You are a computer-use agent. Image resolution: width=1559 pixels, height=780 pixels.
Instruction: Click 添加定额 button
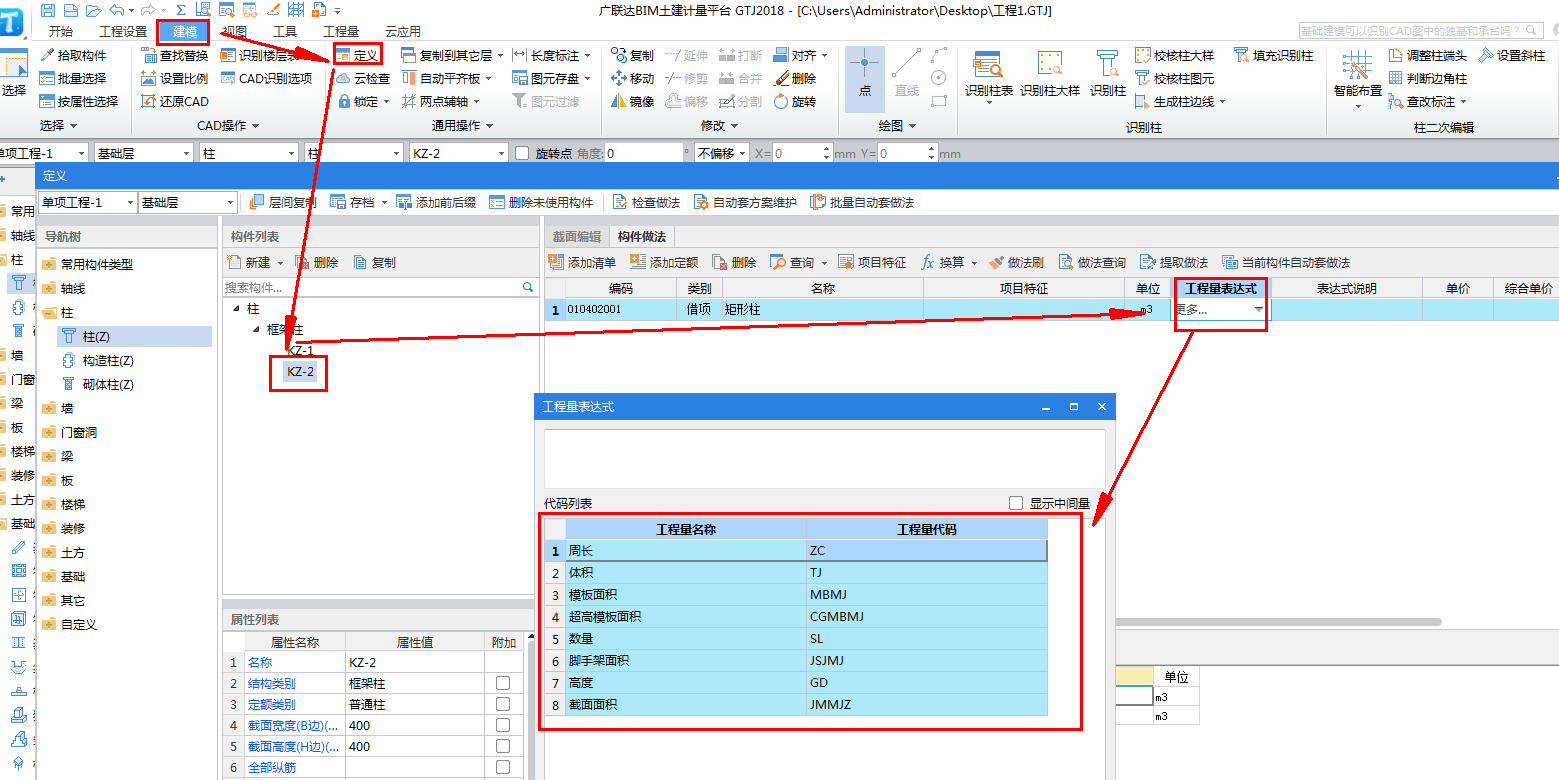coord(664,262)
